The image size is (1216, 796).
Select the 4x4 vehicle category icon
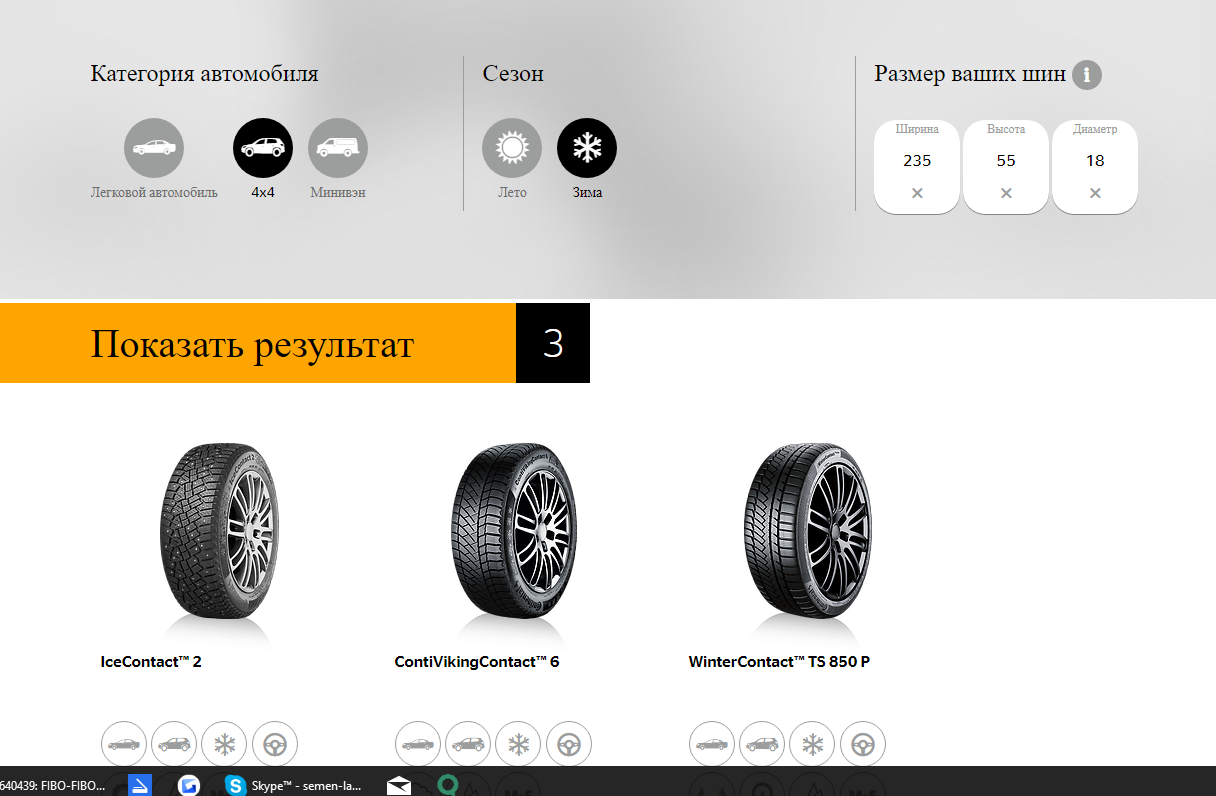(263, 148)
